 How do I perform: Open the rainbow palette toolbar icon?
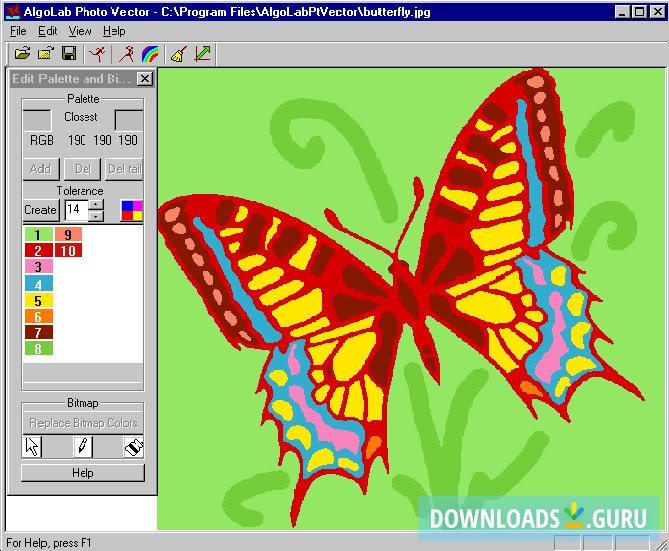[150, 54]
